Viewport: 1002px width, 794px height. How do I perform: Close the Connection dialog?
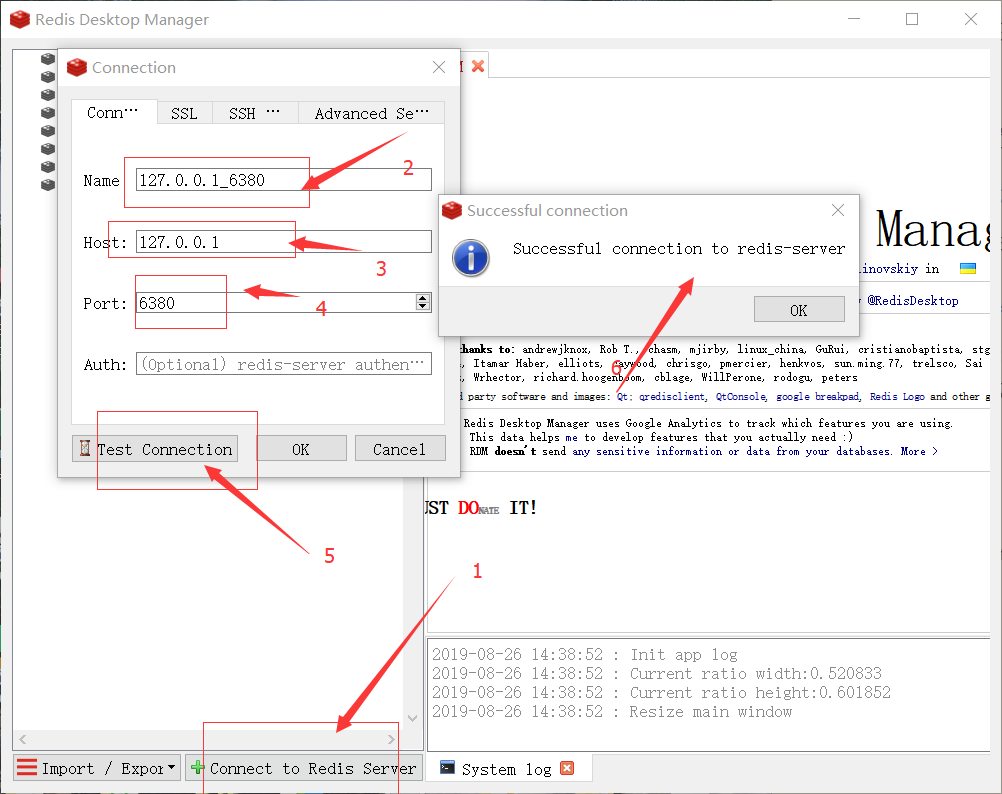point(438,67)
